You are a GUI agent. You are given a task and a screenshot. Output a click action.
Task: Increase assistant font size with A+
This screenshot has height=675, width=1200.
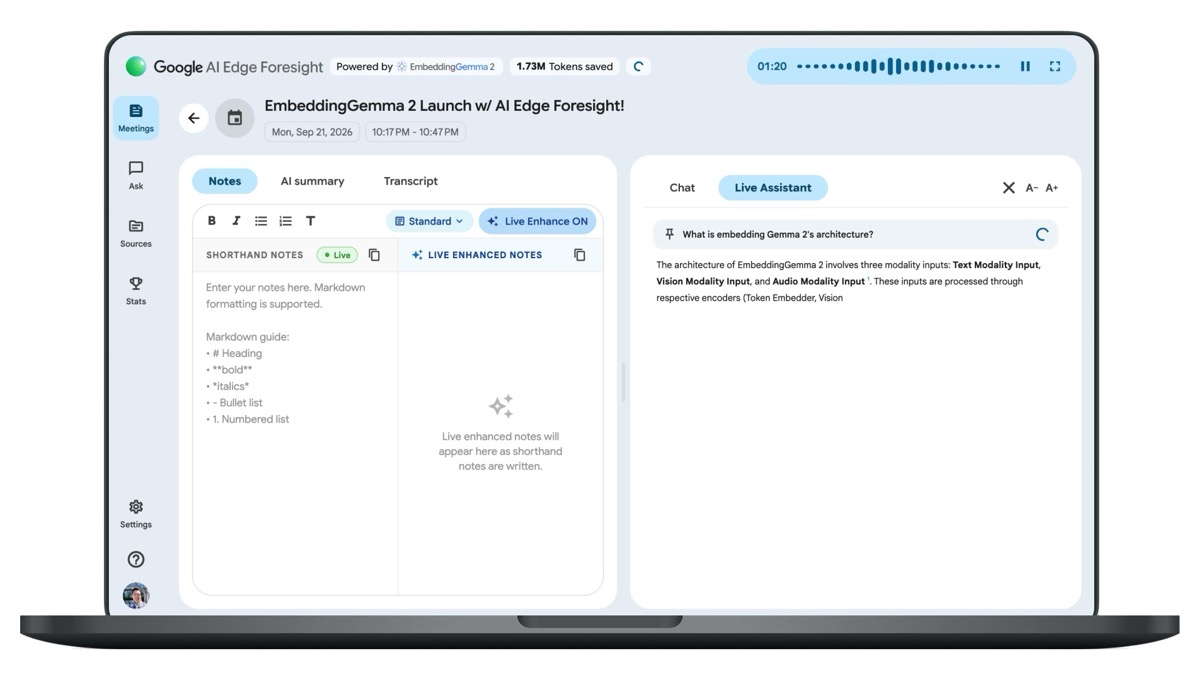[1052, 188]
